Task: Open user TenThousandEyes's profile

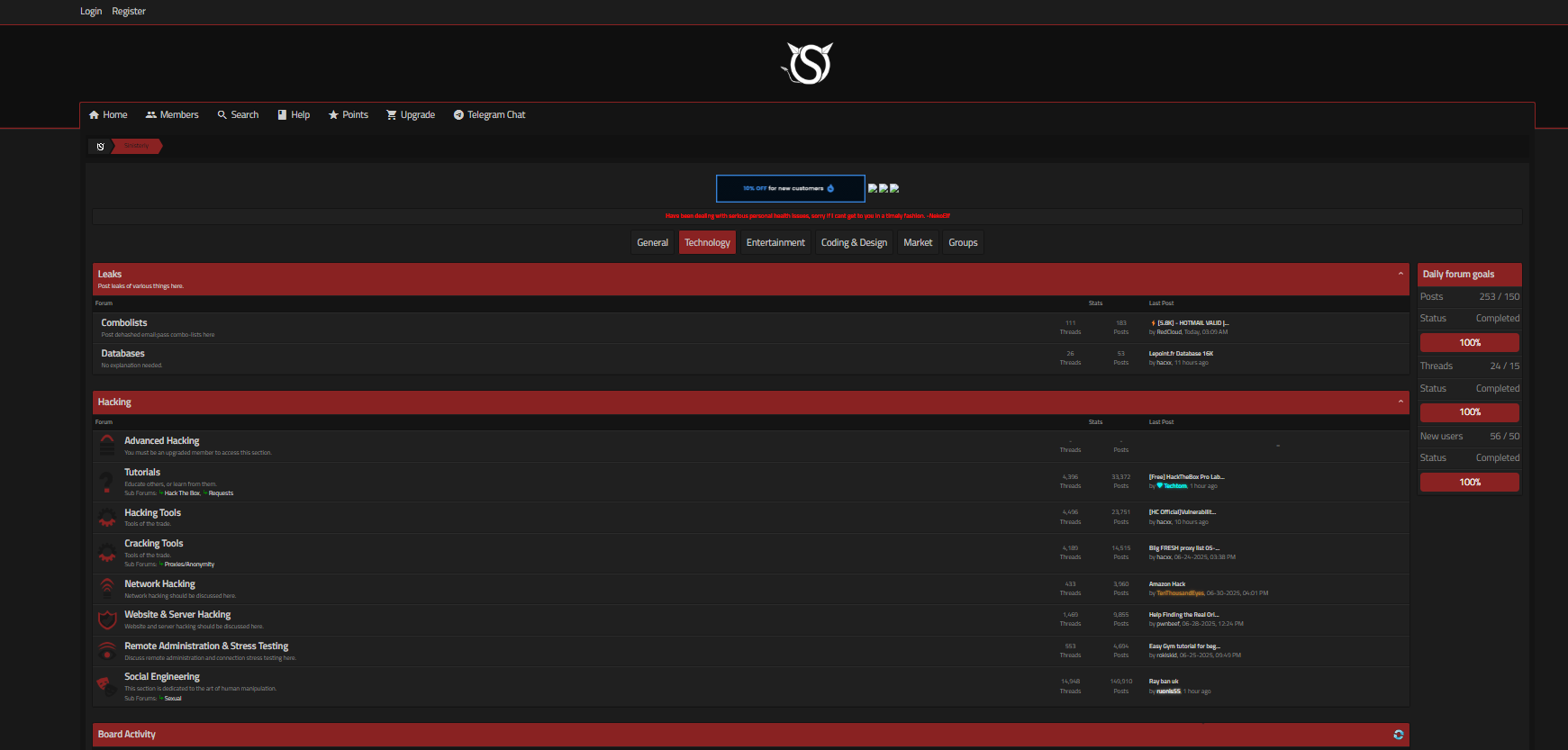Action: pyautogui.click(x=1180, y=593)
